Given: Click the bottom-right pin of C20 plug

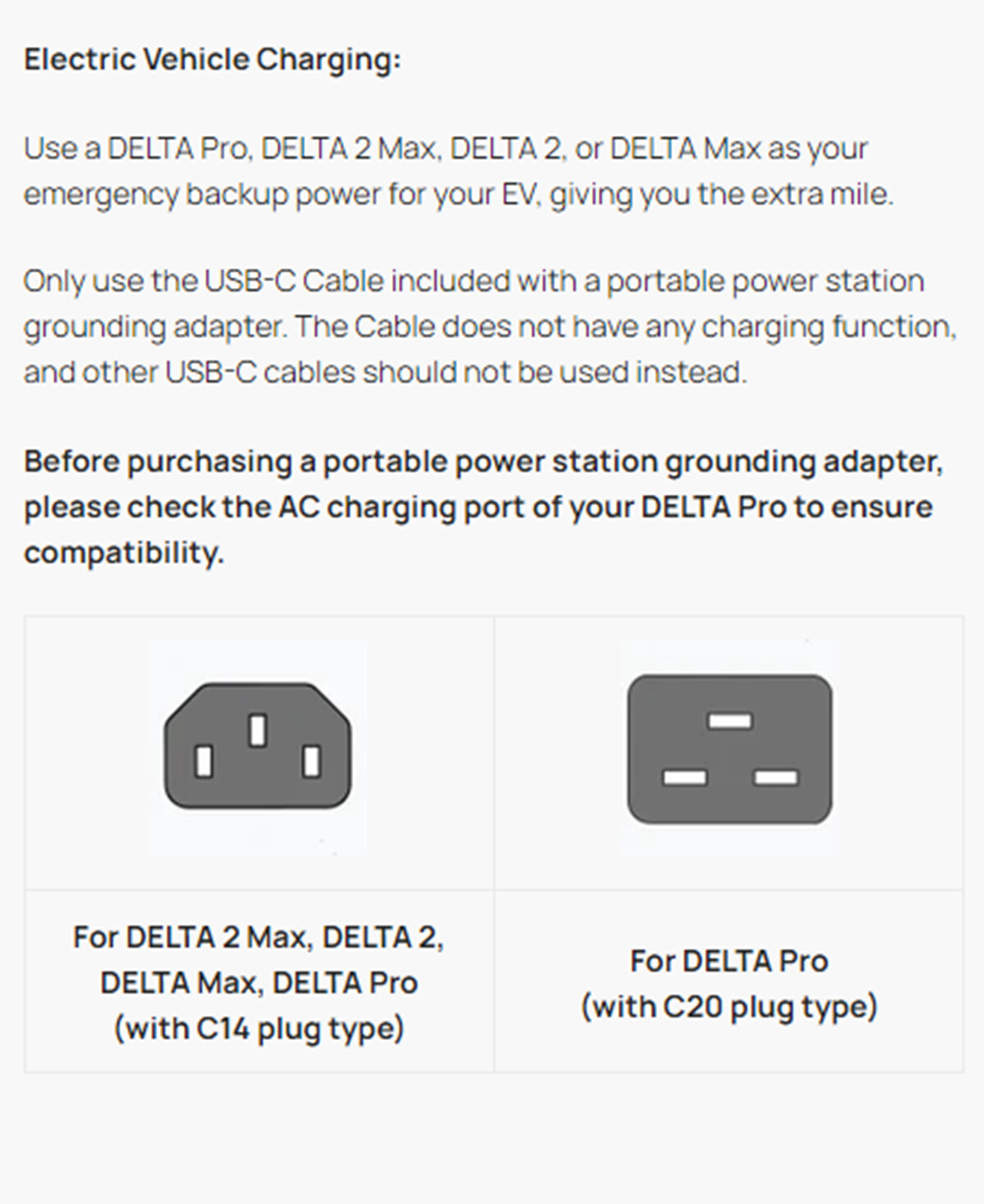Looking at the screenshot, I should pos(776,777).
